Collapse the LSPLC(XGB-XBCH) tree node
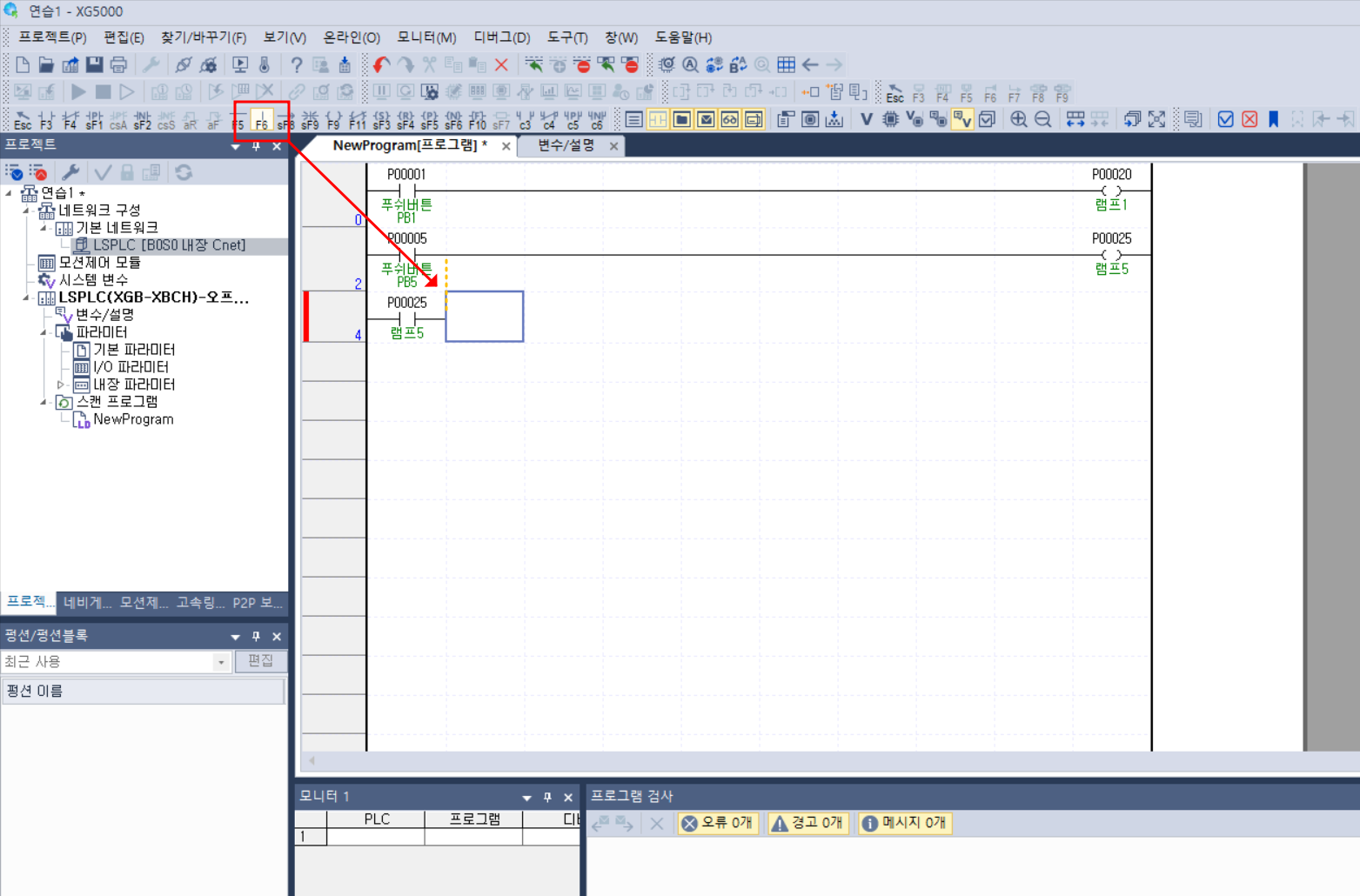Image resolution: width=1360 pixels, height=896 pixels. tap(26, 298)
